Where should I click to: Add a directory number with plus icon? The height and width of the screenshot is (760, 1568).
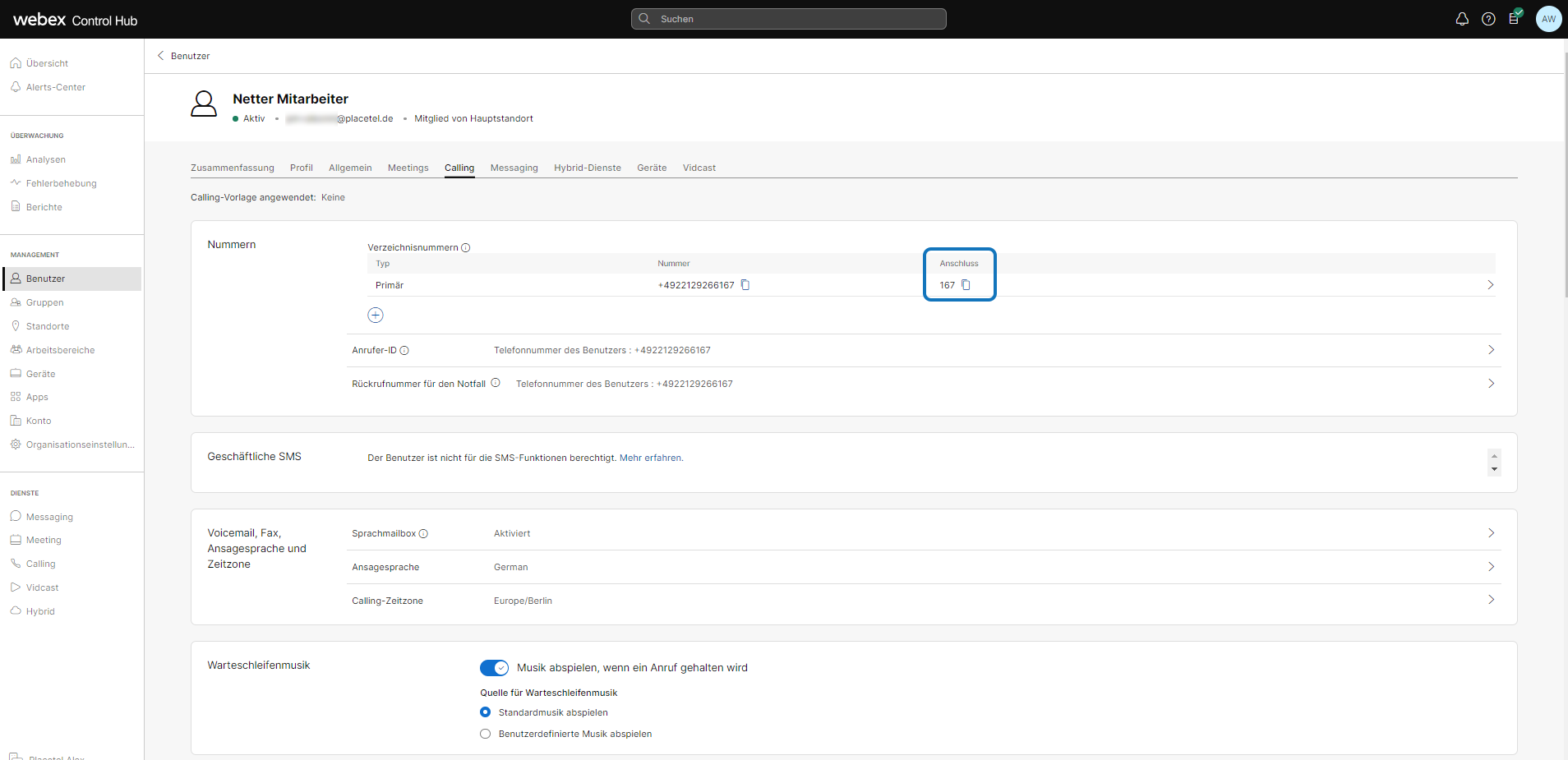[x=376, y=316]
